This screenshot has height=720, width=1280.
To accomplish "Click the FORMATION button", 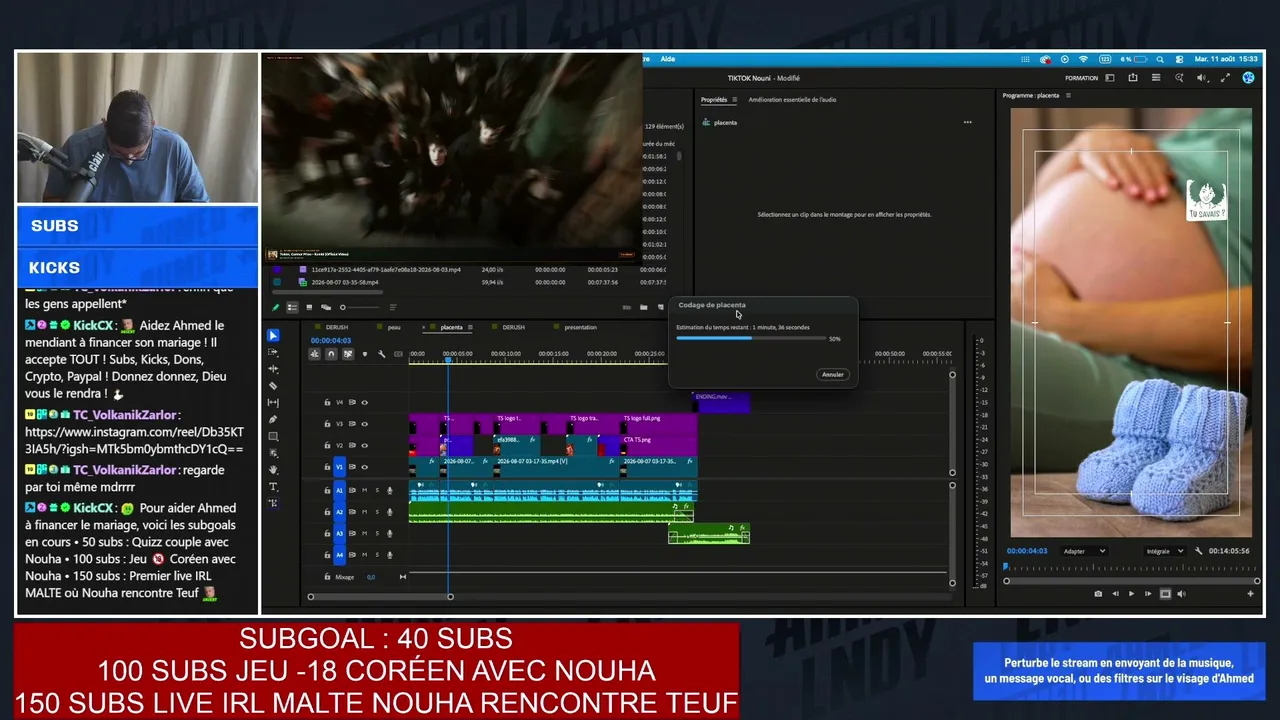I will (x=1081, y=78).
